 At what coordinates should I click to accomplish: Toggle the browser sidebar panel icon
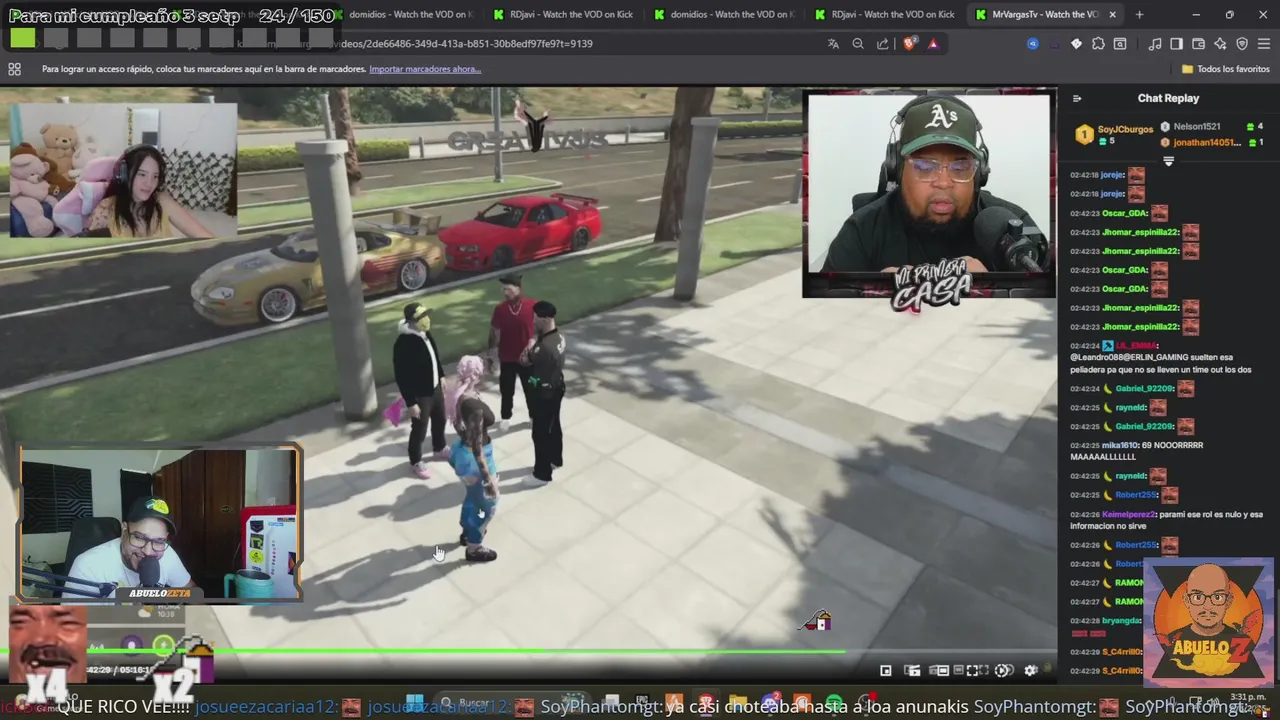click(x=1176, y=44)
